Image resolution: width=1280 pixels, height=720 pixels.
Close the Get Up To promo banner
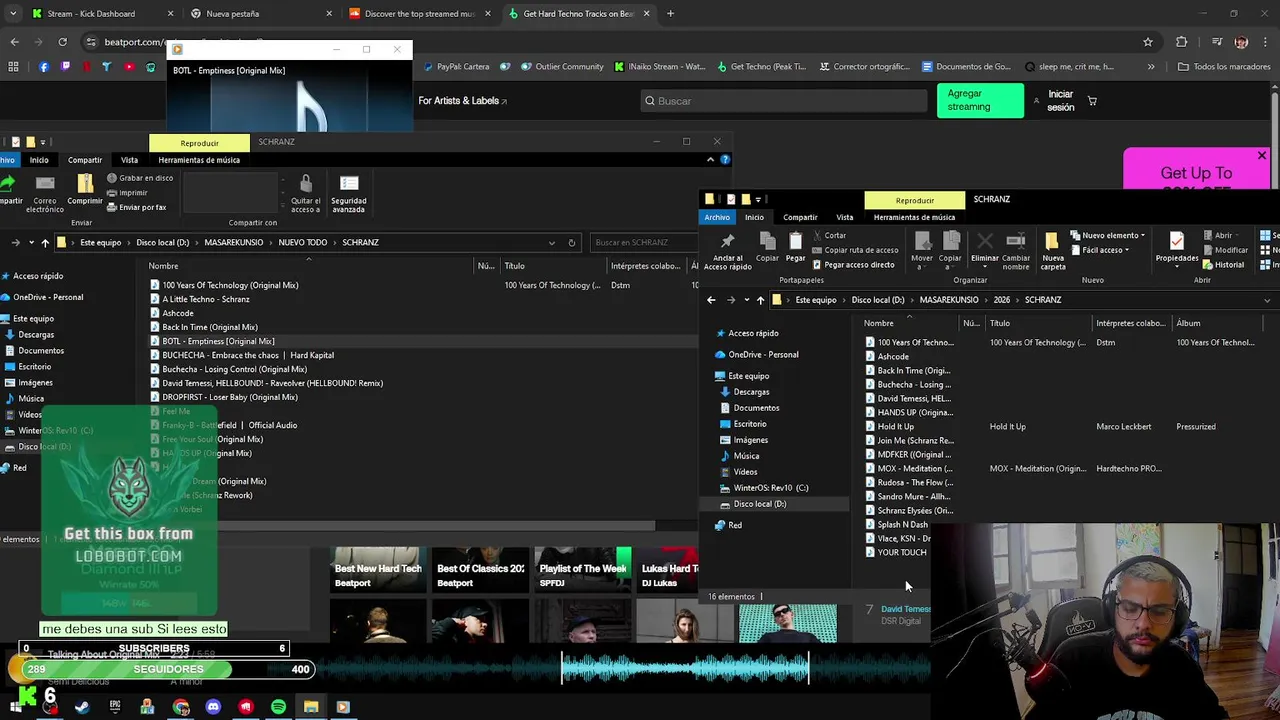[1261, 157]
